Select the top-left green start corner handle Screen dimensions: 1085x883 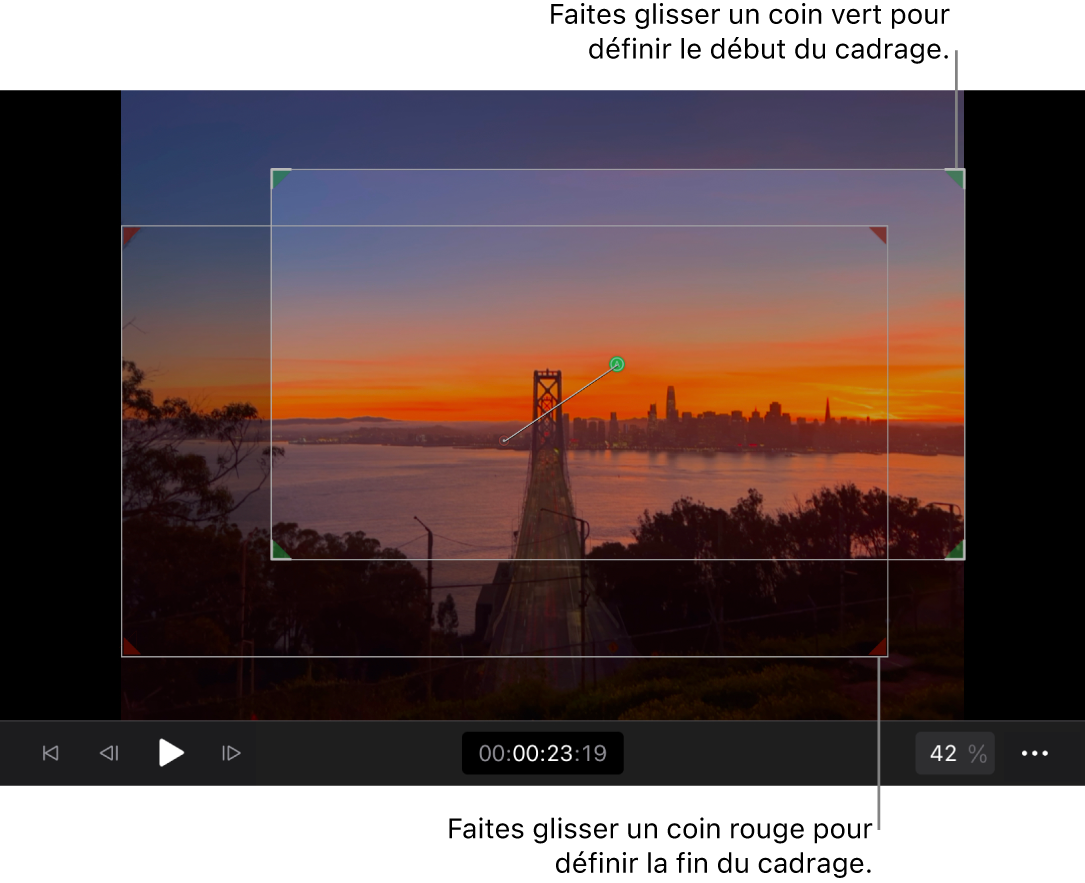click(280, 178)
